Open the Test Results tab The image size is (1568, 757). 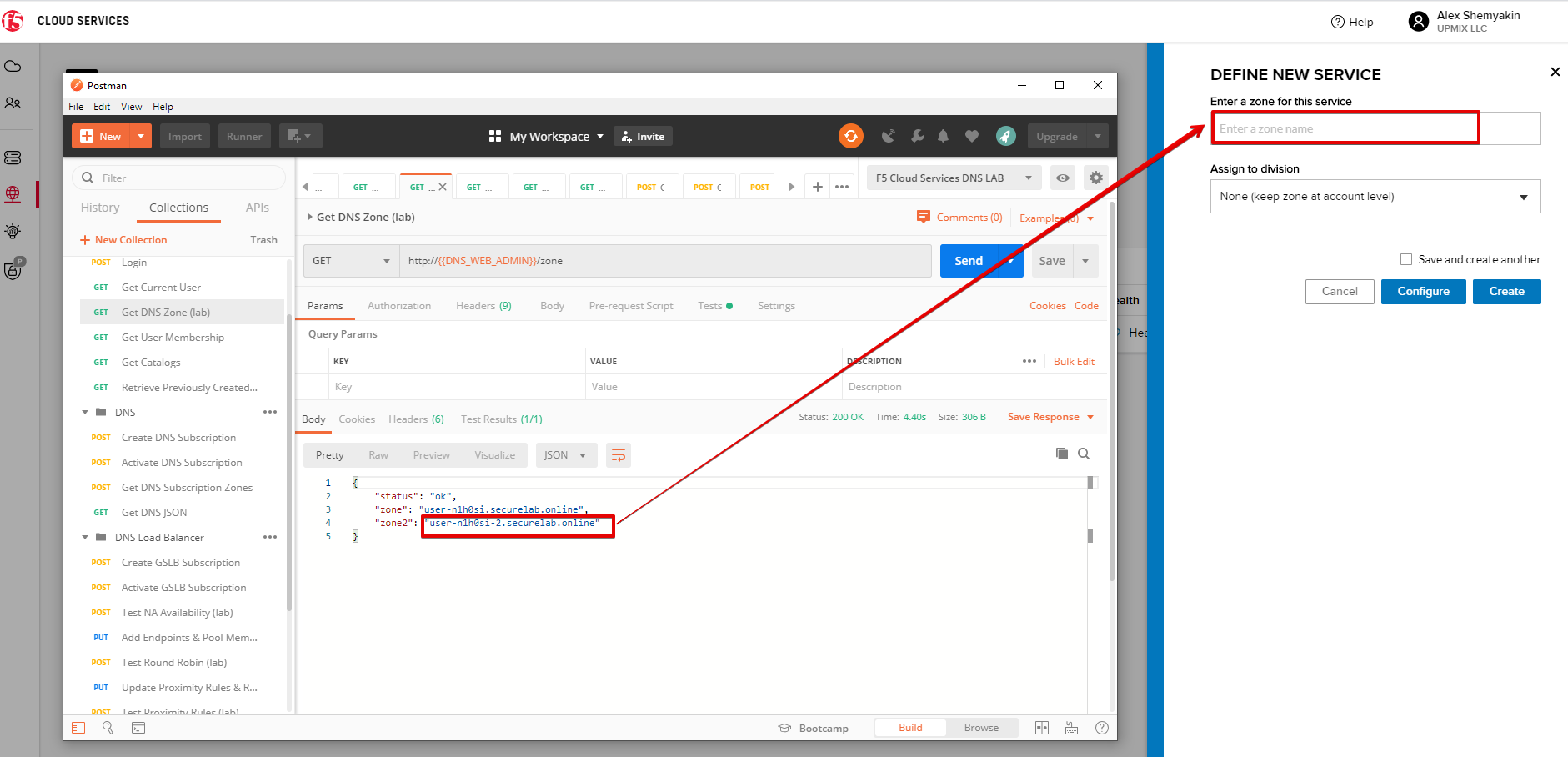[502, 419]
